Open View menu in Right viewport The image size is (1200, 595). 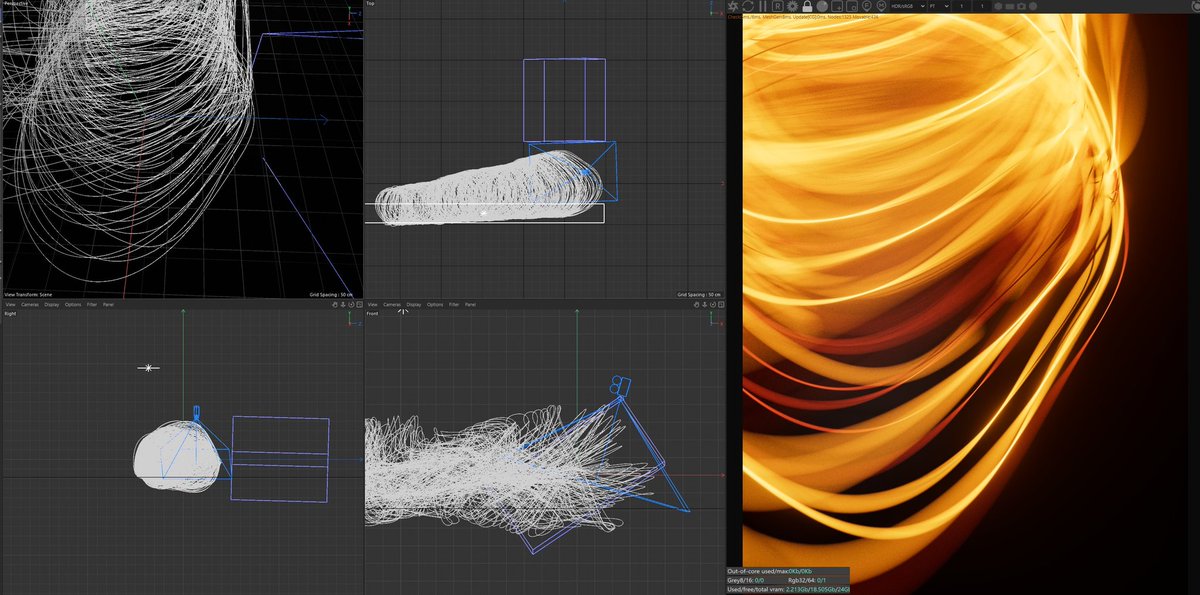tap(11, 304)
